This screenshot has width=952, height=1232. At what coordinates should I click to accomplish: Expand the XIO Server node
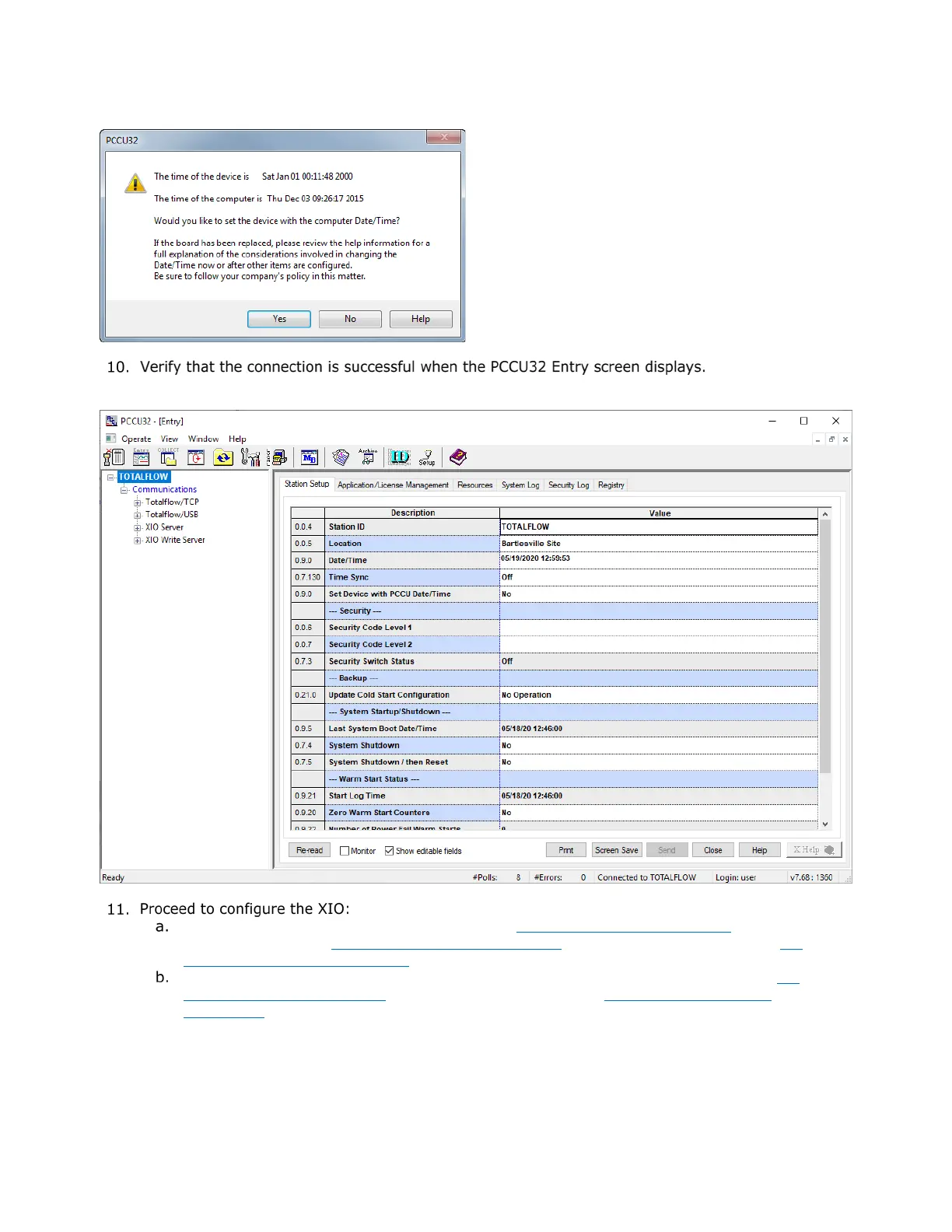click(x=138, y=527)
